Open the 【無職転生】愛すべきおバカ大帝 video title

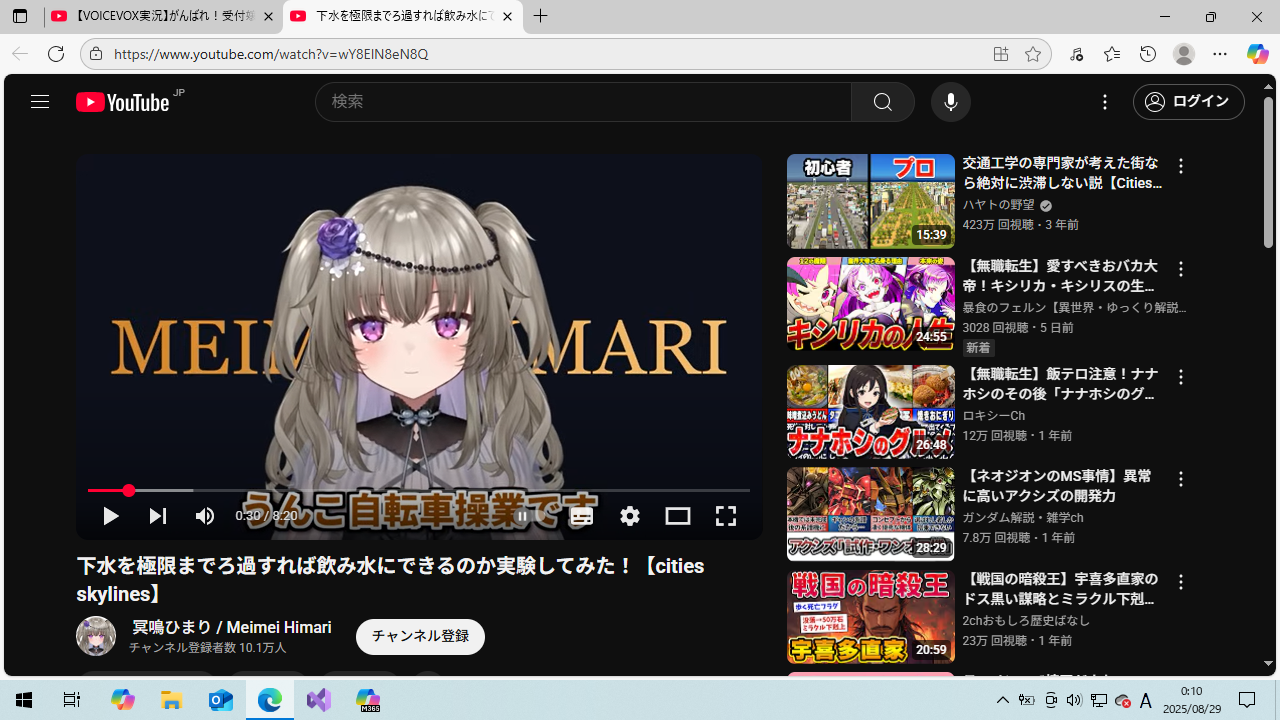tap(1060, 276)
